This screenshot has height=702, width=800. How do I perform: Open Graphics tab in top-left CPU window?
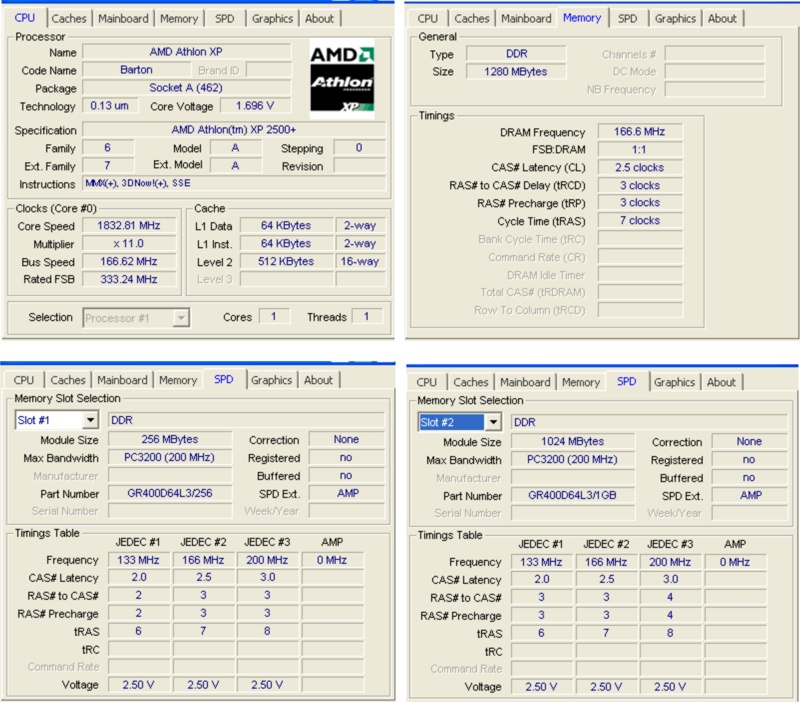coord(272,19)
